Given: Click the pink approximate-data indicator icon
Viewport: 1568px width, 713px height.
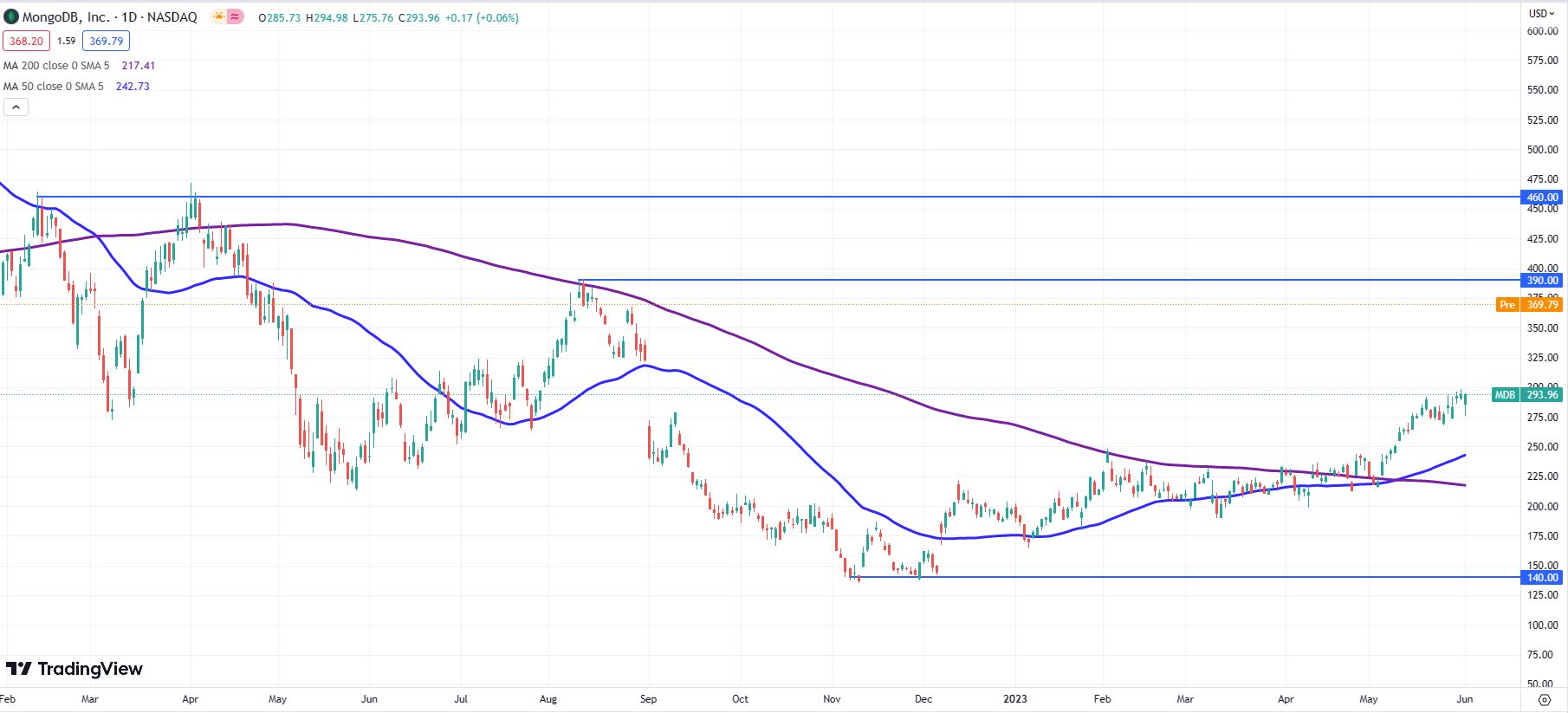Looking at the screenshot, I should (x=235, y=17).
